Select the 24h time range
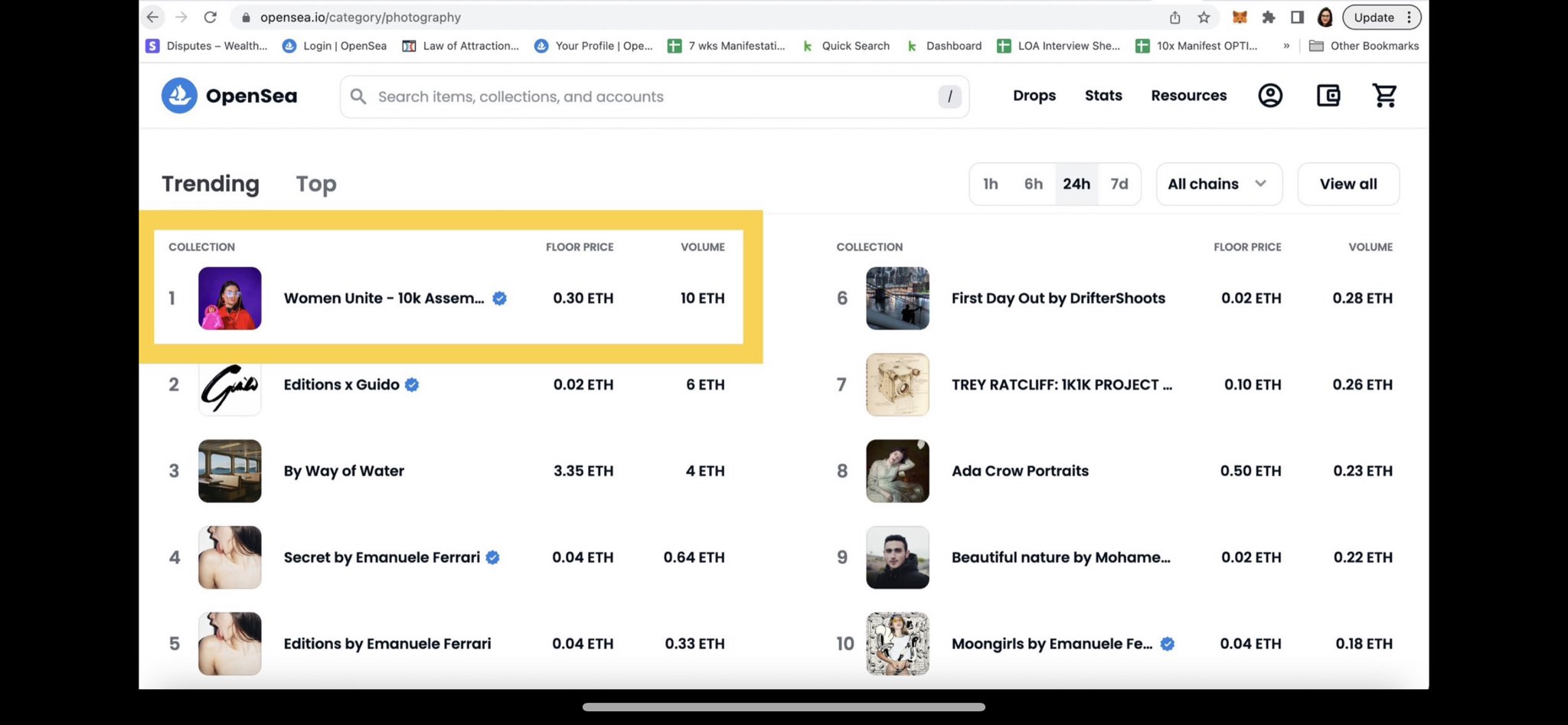The image size is (1568, 725). (x=1076, y=184)
